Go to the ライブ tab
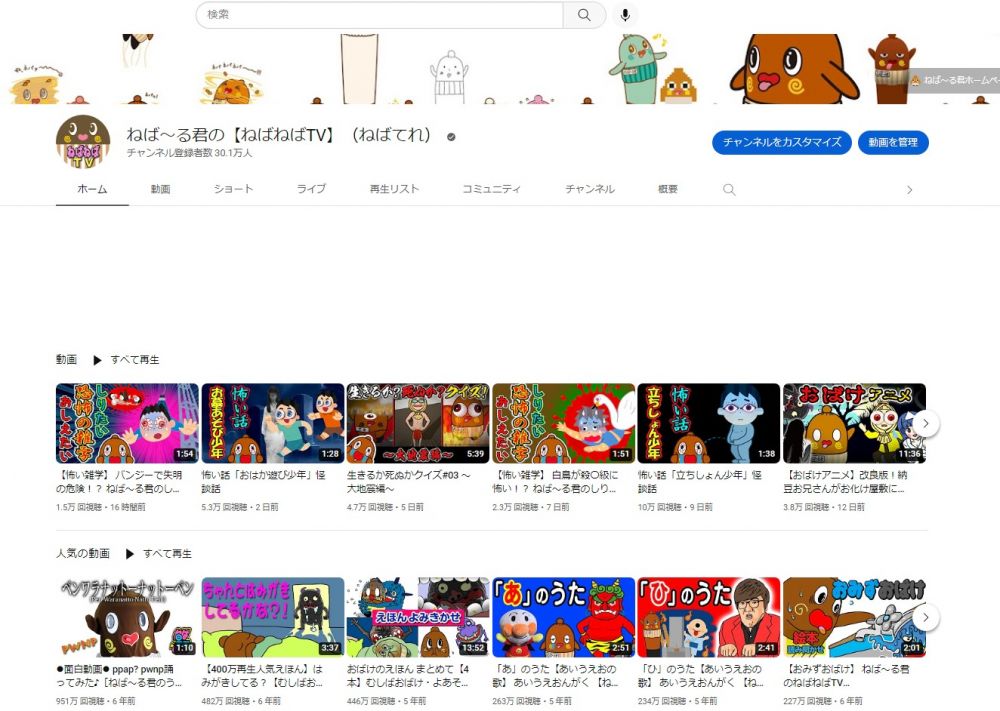Viewport: 1000px width, 711px height. [x=311, y=189]
